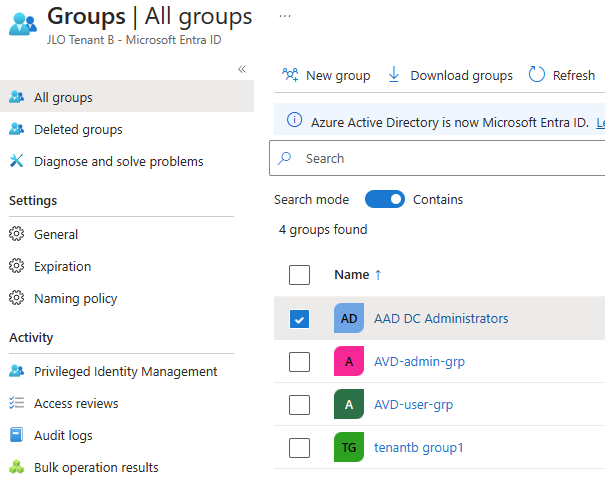Check the AVD-user-grp row checkbox
605x483 pixels.
299,405
